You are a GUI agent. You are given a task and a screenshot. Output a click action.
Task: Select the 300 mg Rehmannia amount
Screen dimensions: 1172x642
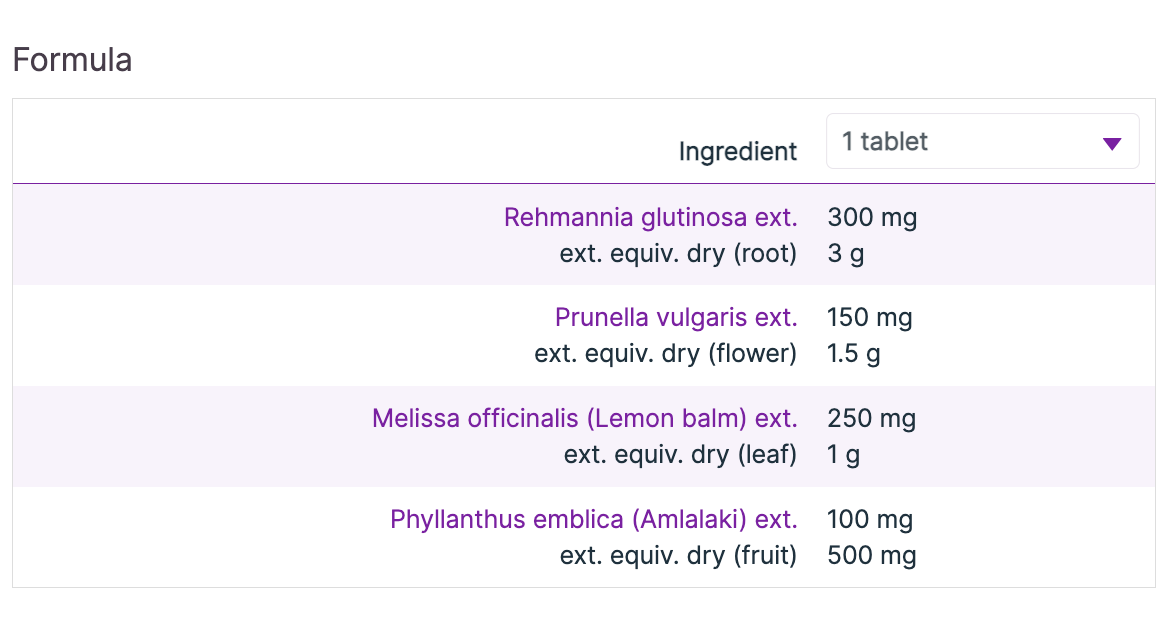tap(872, 217)
